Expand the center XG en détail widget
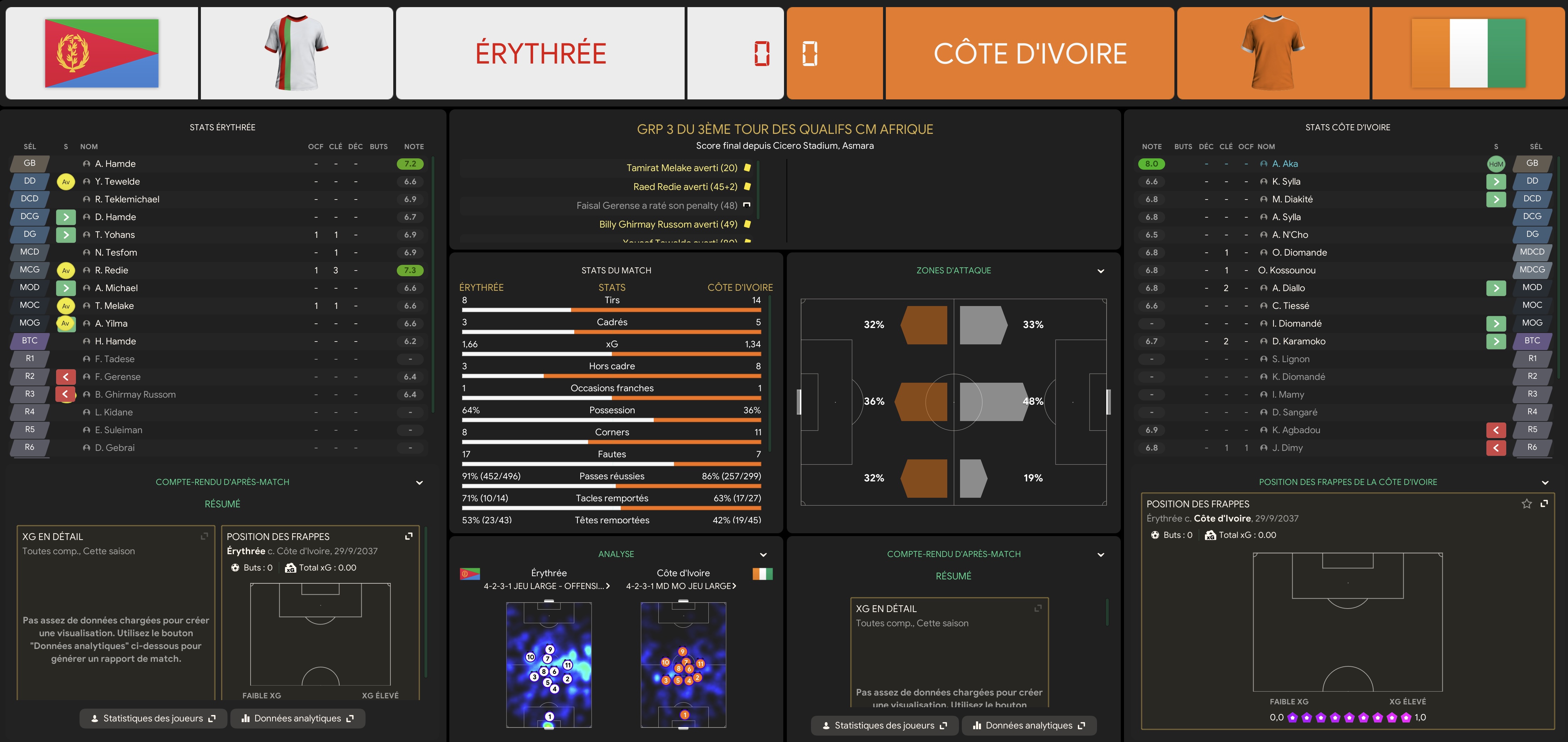The image size is (1568, 742). (x=1038, y=608)
